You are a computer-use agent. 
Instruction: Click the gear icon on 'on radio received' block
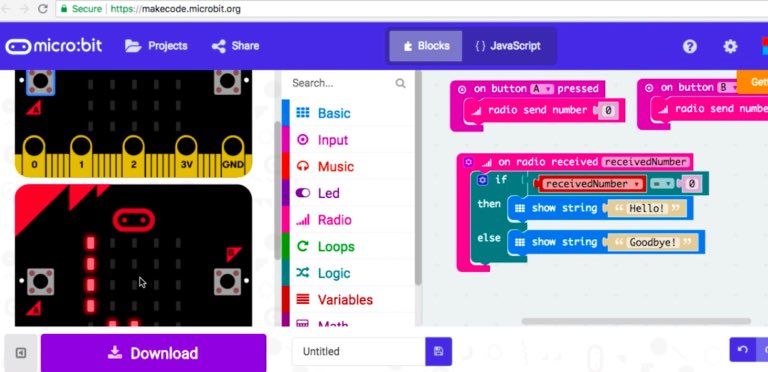point(468,162)
